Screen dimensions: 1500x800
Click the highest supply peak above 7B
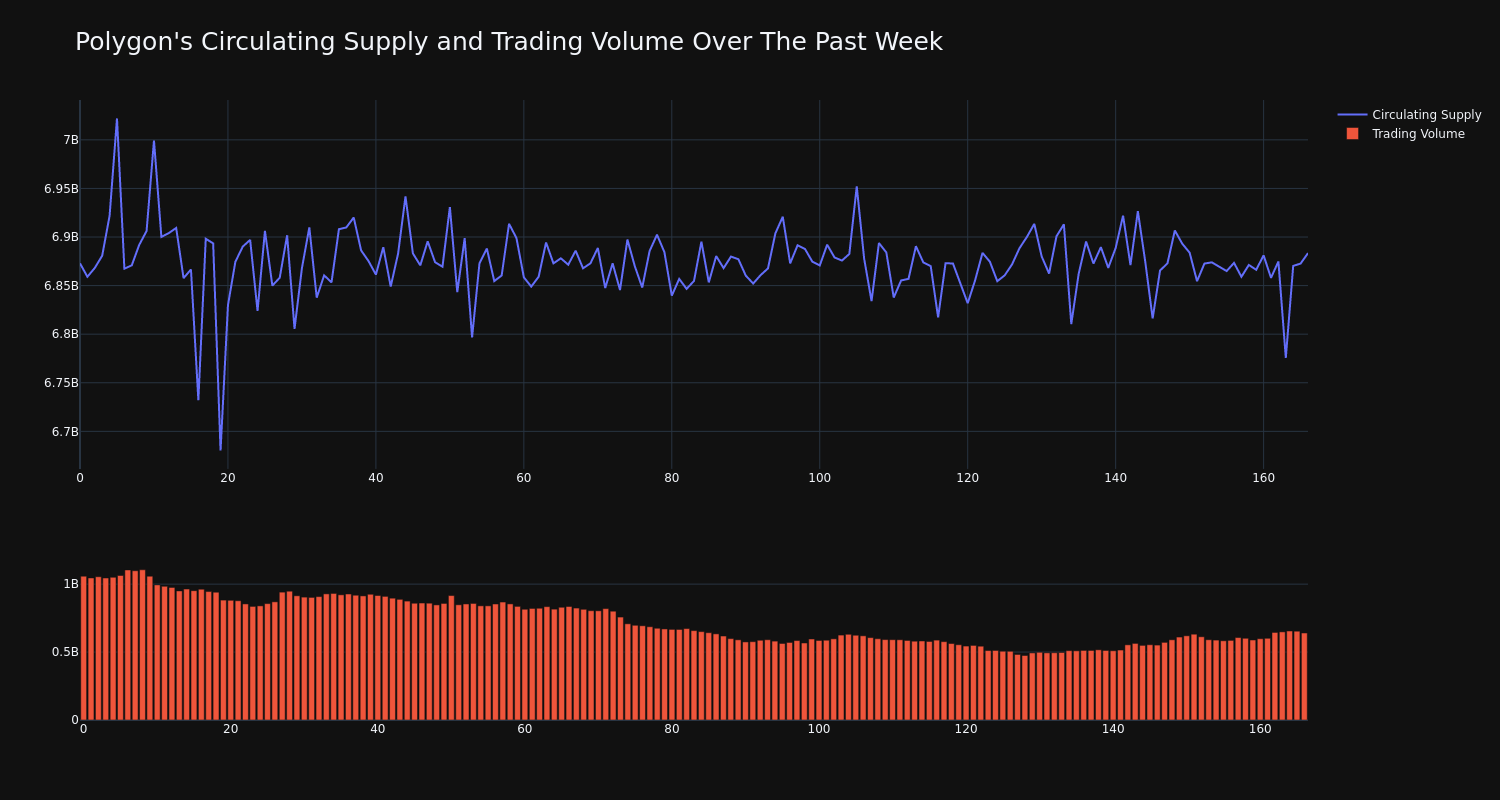117,120
